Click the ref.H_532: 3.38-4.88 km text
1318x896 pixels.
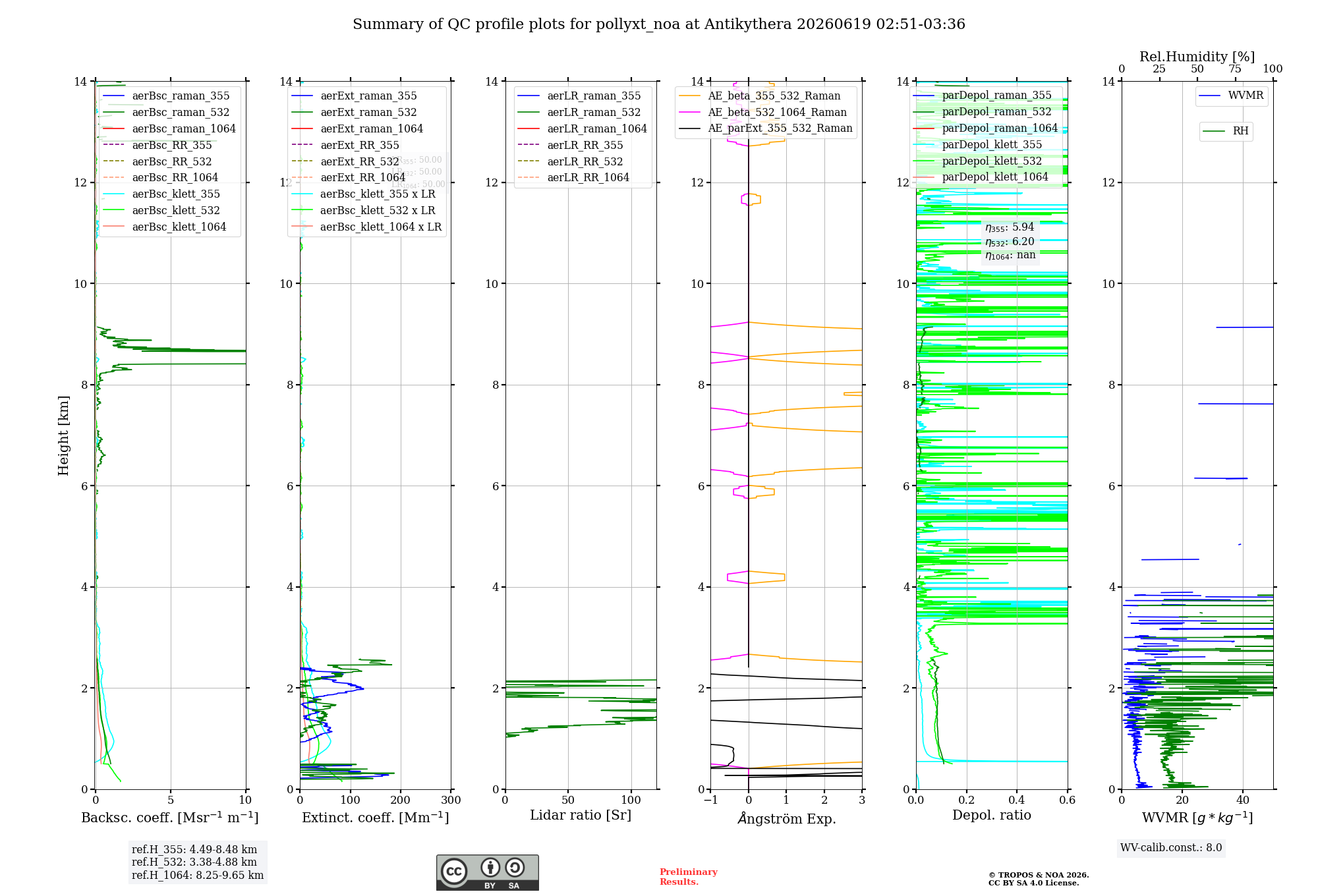pos(194,862)
